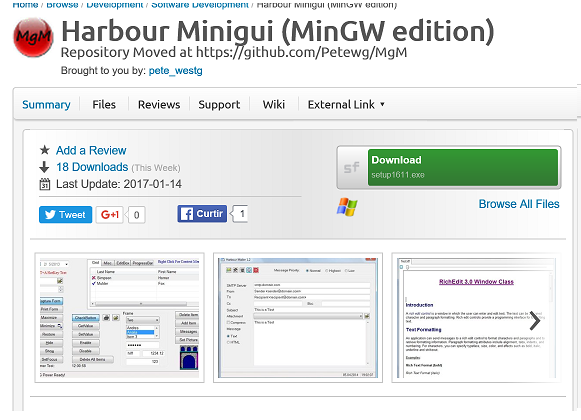This screenshot has width=581, height=420.
Task: Click the download arrow icon beside 18 Downloads
Action: point(44,167)
